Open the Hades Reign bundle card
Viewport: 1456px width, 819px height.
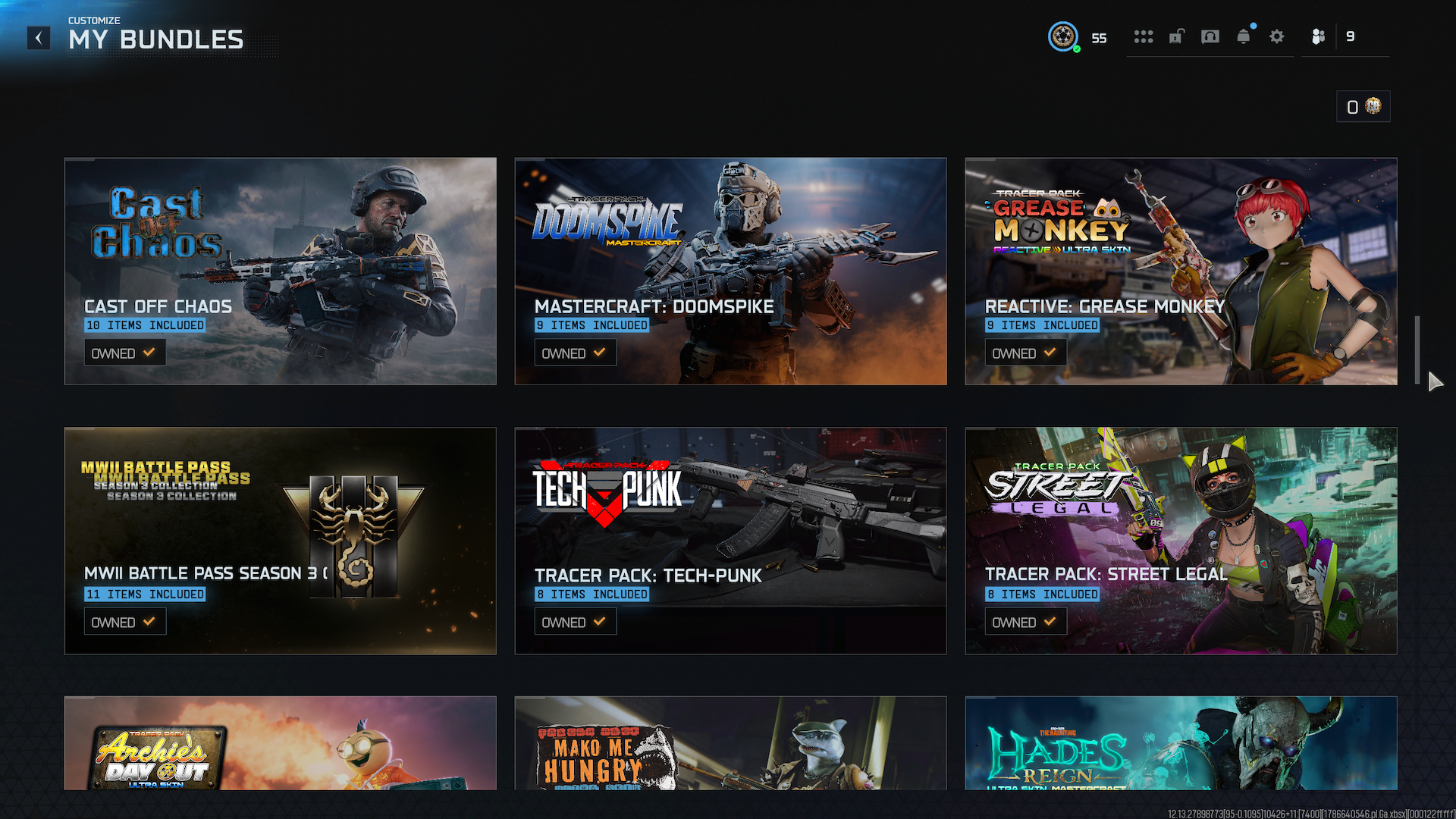[x=1181, y=743]
